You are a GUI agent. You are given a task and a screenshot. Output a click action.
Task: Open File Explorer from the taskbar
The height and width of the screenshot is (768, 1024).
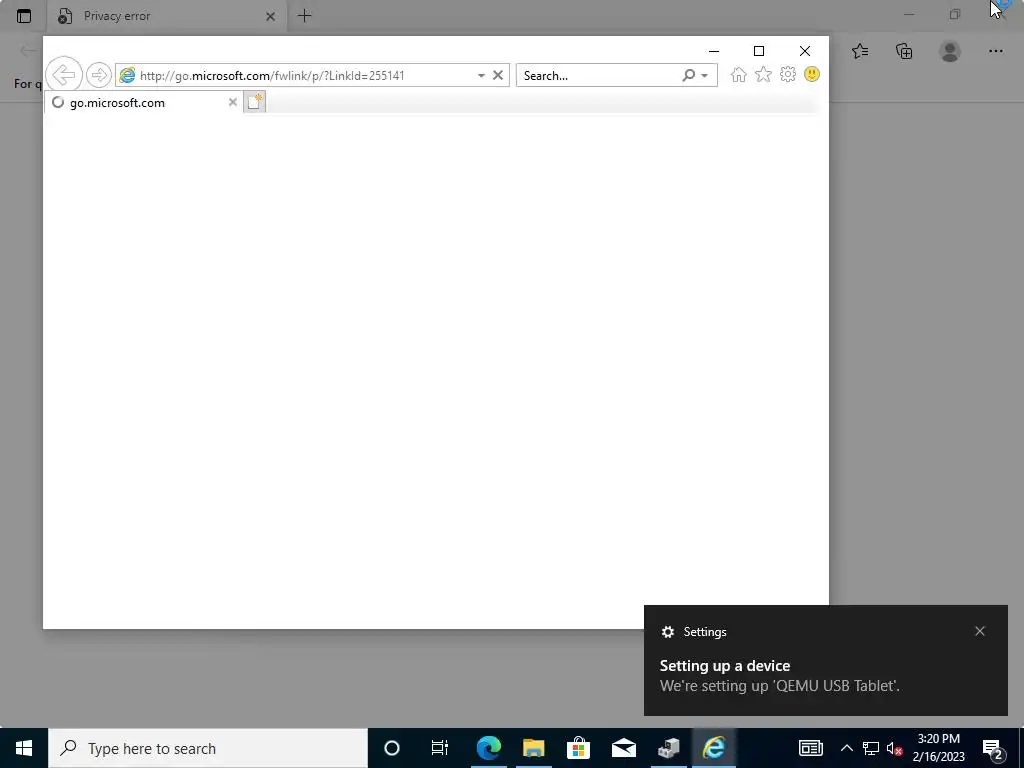(x=534, y=748)
